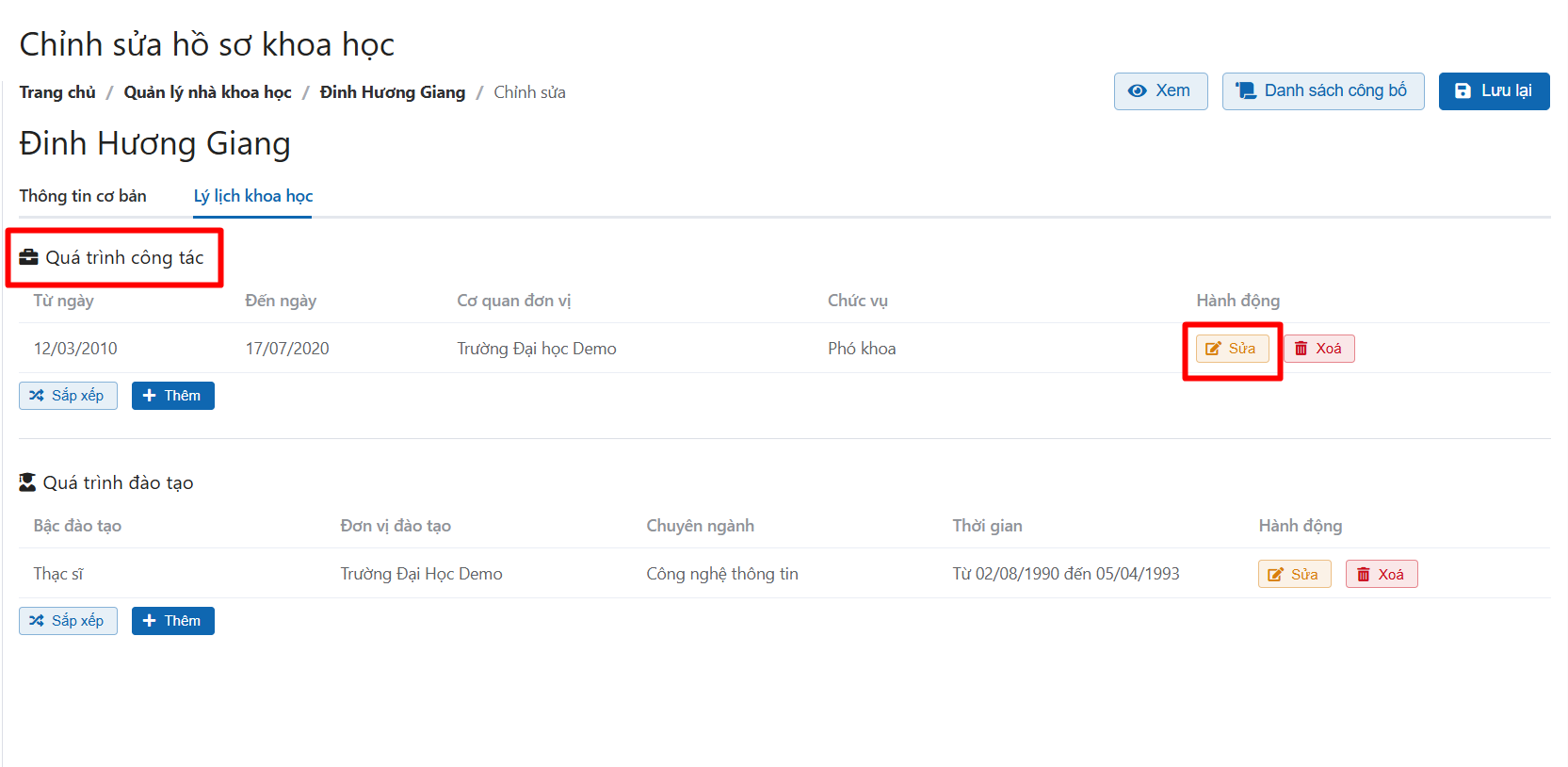1568x767 pixels.
Task: Open Quản lý nhà khoa học breadcrumb
Action: pos(207,92)
